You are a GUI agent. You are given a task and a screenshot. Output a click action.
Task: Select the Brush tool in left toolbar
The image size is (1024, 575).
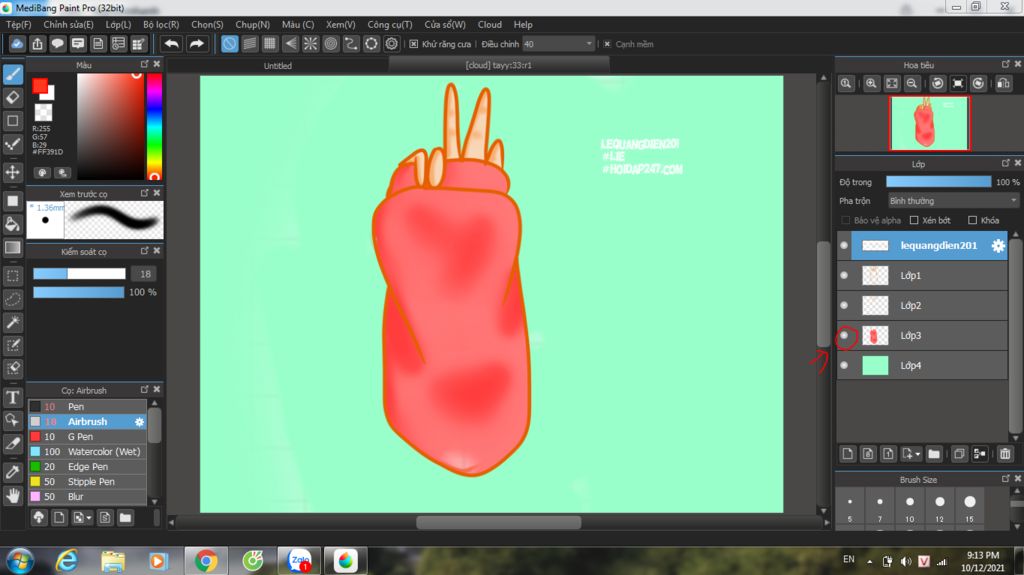[12, 74]
